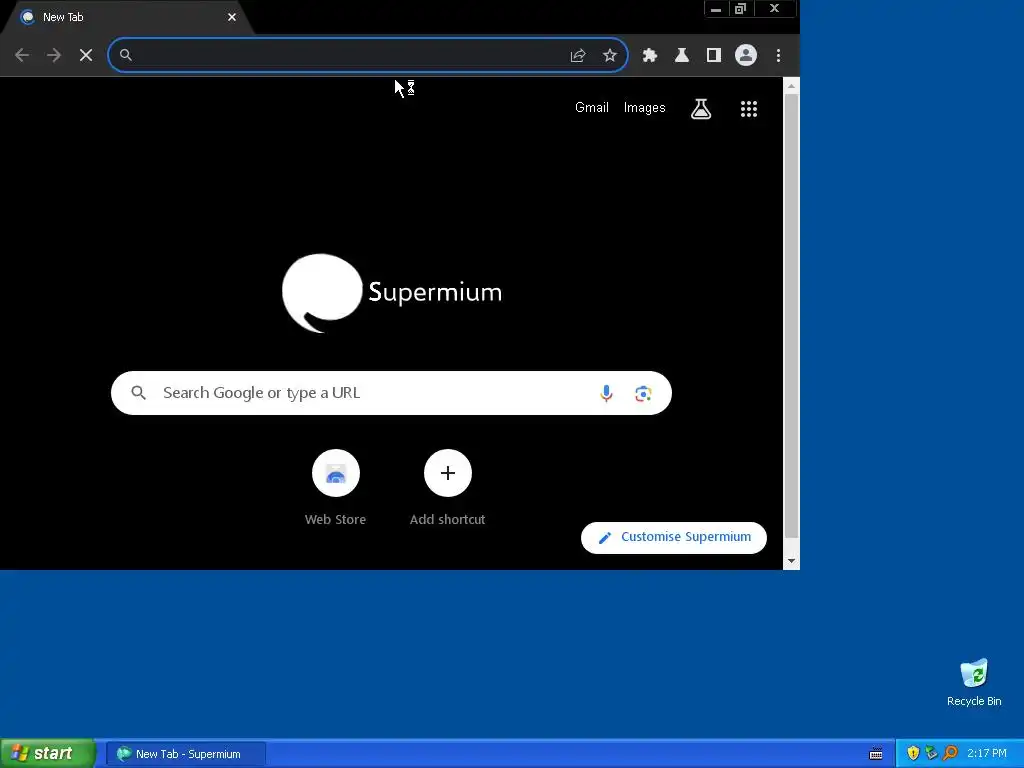This screenshot has width=1024, height=768.
Task: Restore down the Supermium window
Action: point(741,9)
